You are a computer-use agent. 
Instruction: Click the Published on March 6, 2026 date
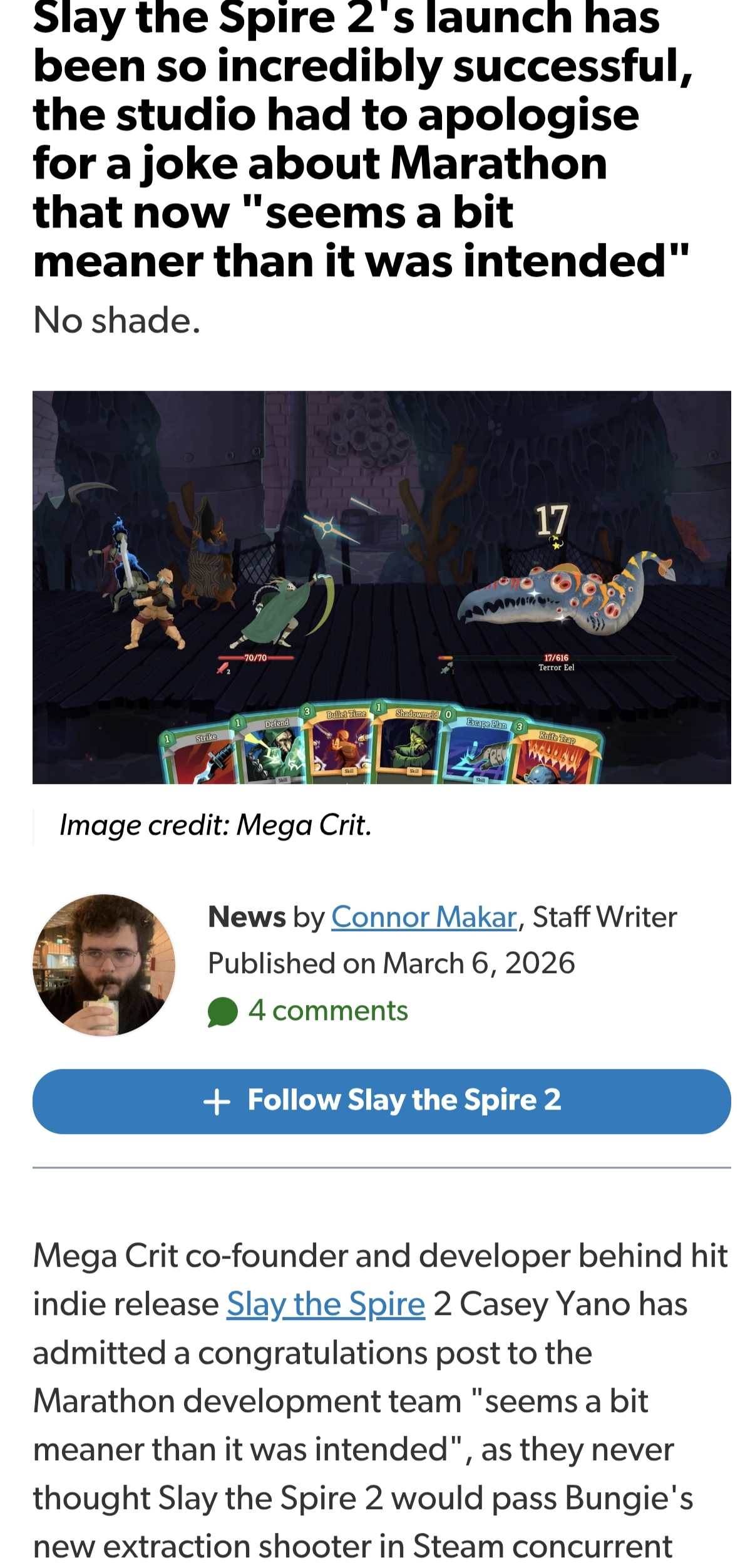(x=391, y=963)
